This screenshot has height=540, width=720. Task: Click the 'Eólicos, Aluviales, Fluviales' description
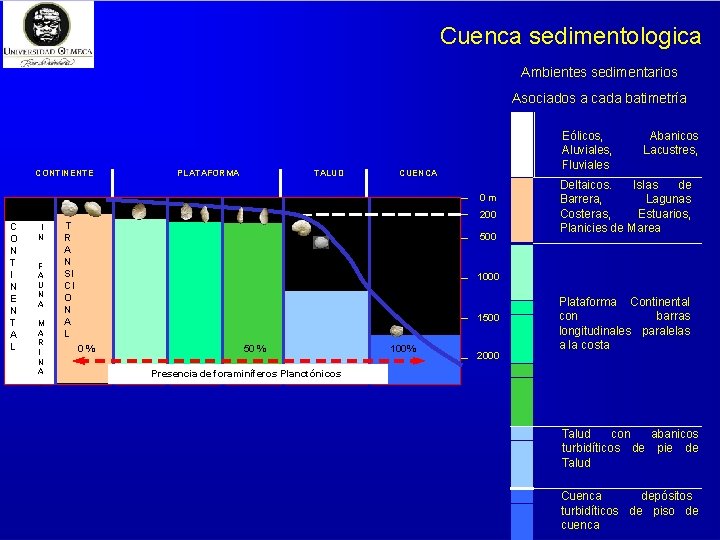pyautogui.click(x=630, y=150)
